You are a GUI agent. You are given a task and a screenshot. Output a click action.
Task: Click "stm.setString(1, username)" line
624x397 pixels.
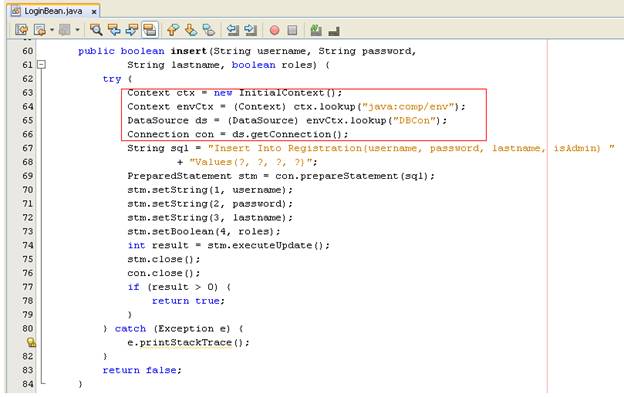click(210, 190)
